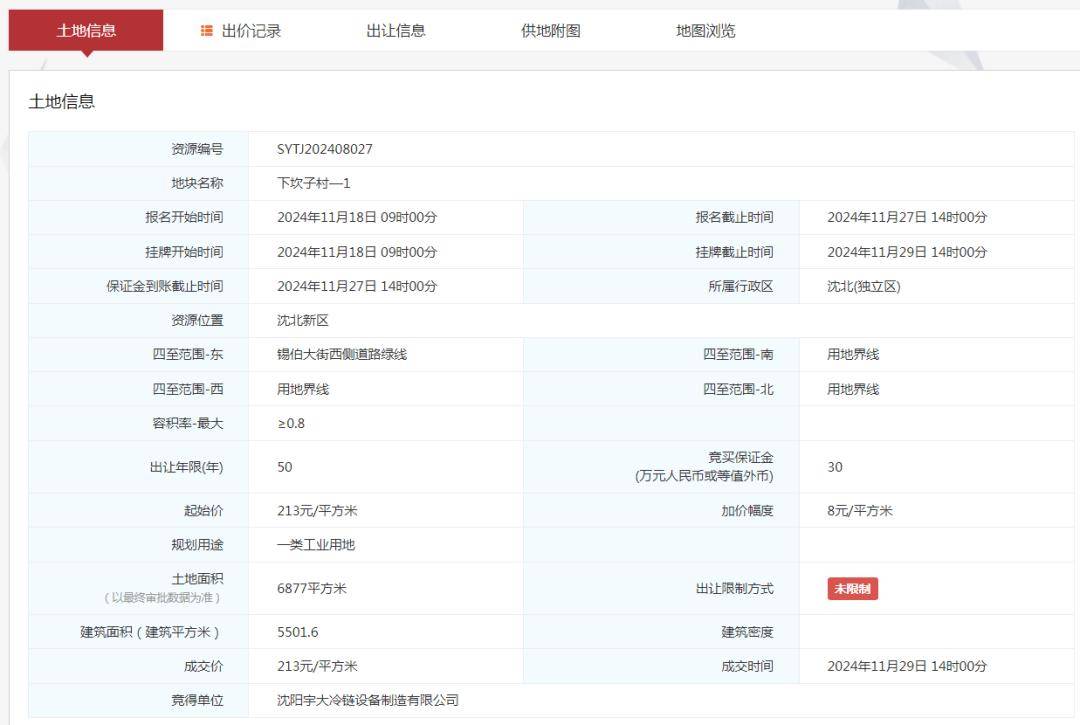Viewport: 1080px width, 725px height.
Task: Click the 建筑密度 label
Action: [x=747, y=632]
